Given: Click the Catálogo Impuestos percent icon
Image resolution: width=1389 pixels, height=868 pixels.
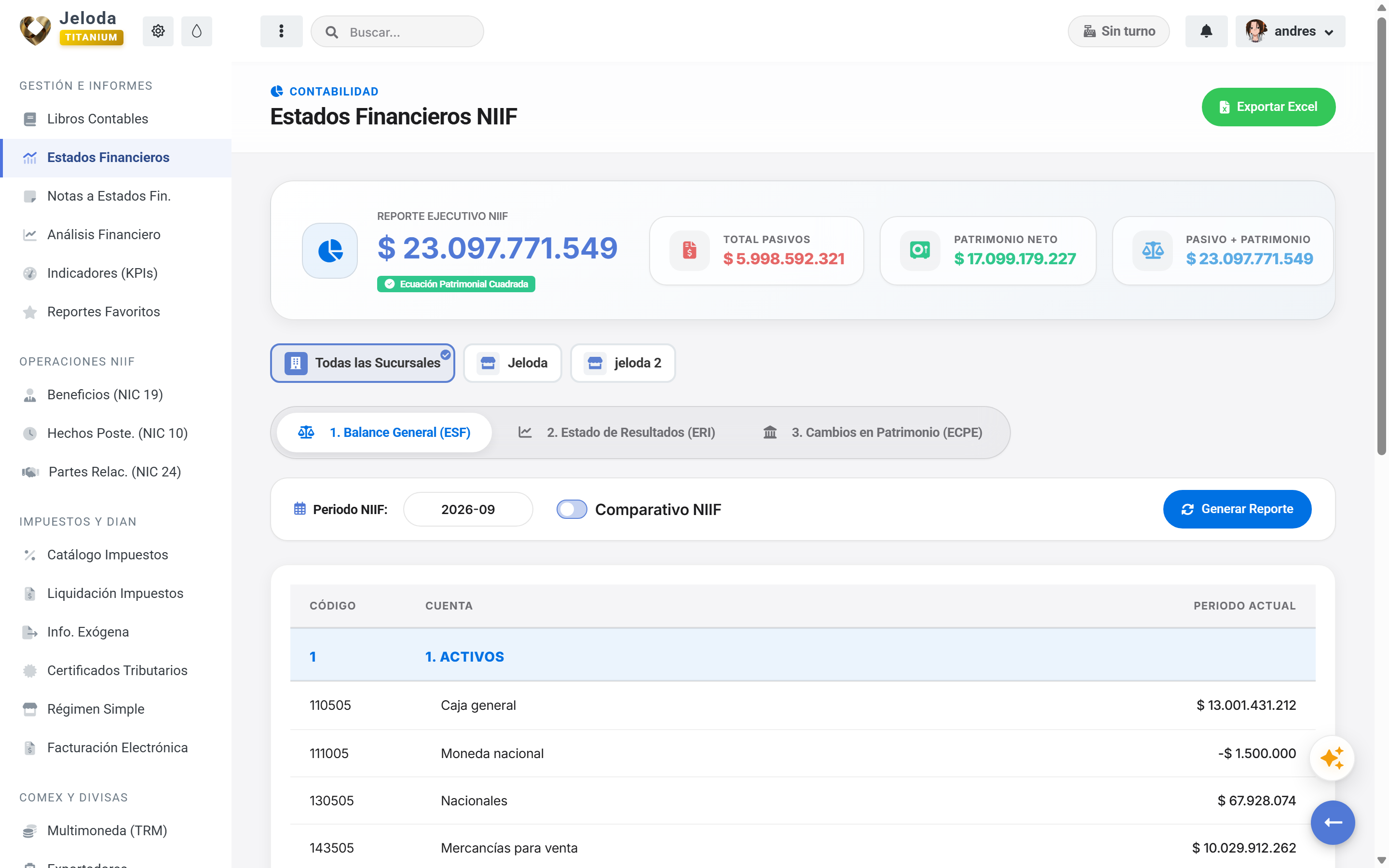Looking at the screenshot, I should tap(30, 555).
